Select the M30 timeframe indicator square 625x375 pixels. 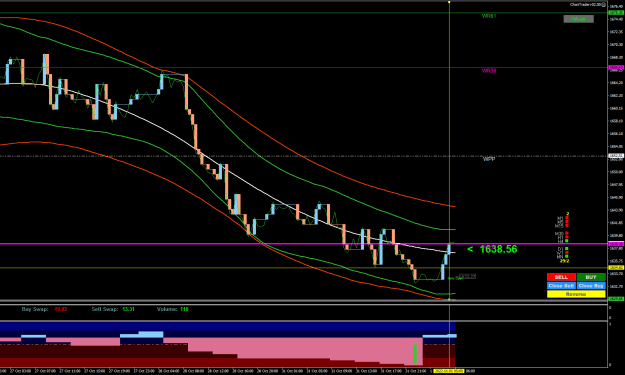point(567,233)
